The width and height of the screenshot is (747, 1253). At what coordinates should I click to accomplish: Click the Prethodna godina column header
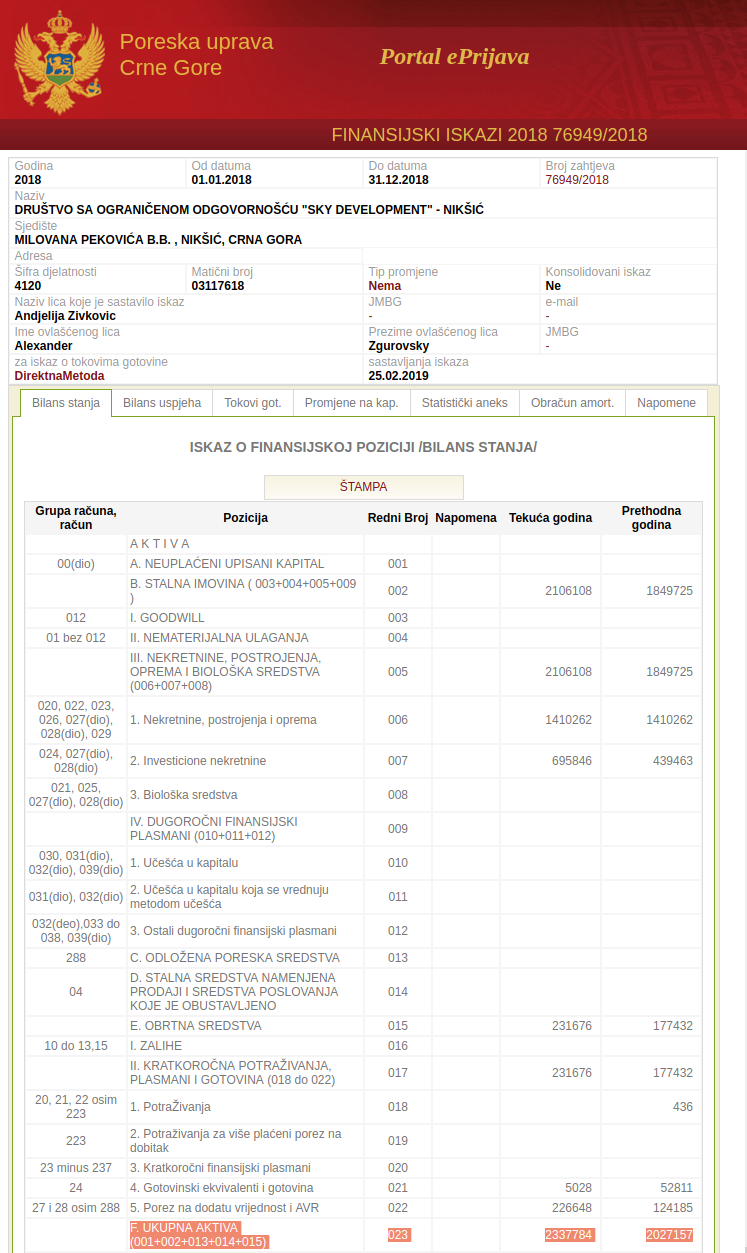(x=651, y=518)
